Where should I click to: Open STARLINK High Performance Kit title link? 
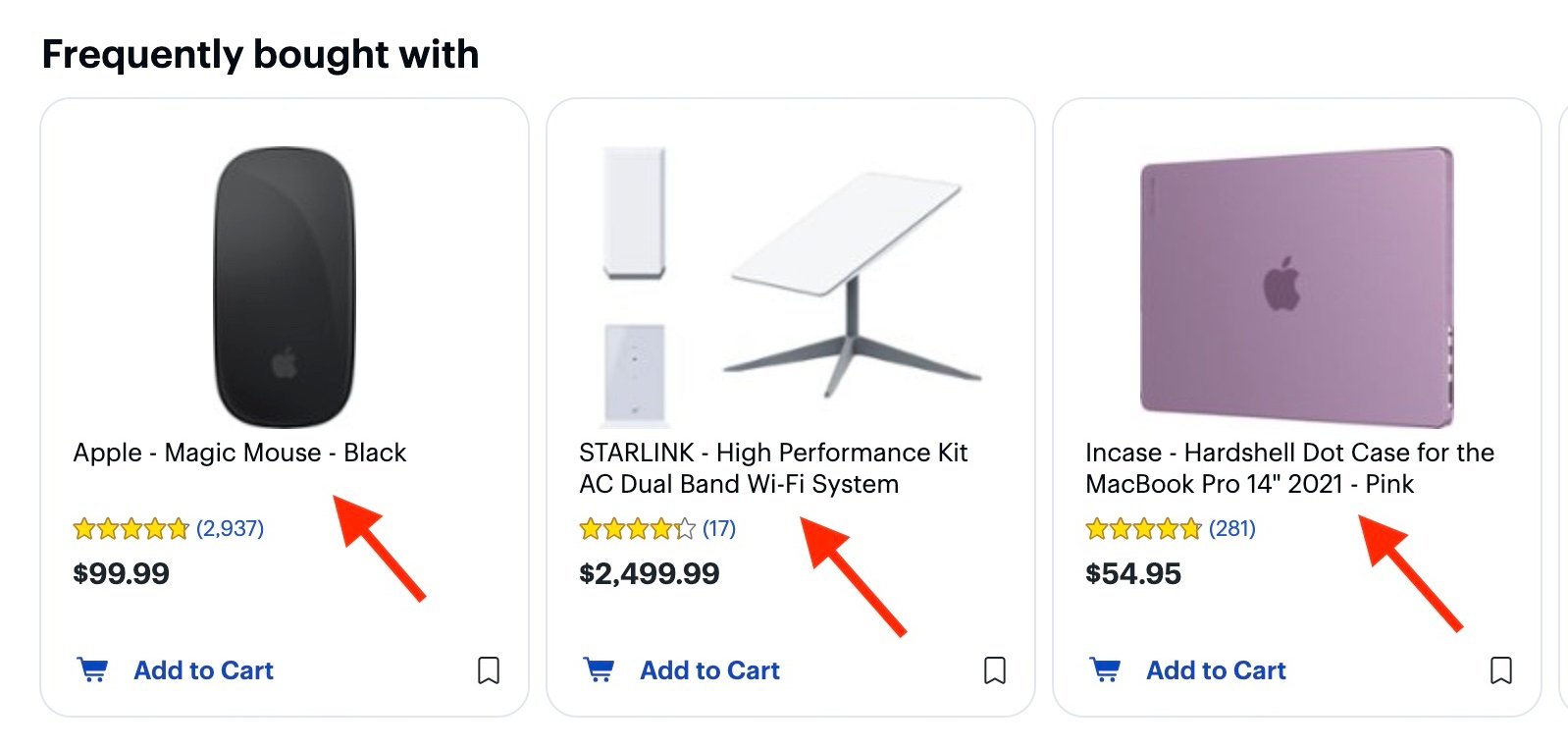click(x=773, y=468)
